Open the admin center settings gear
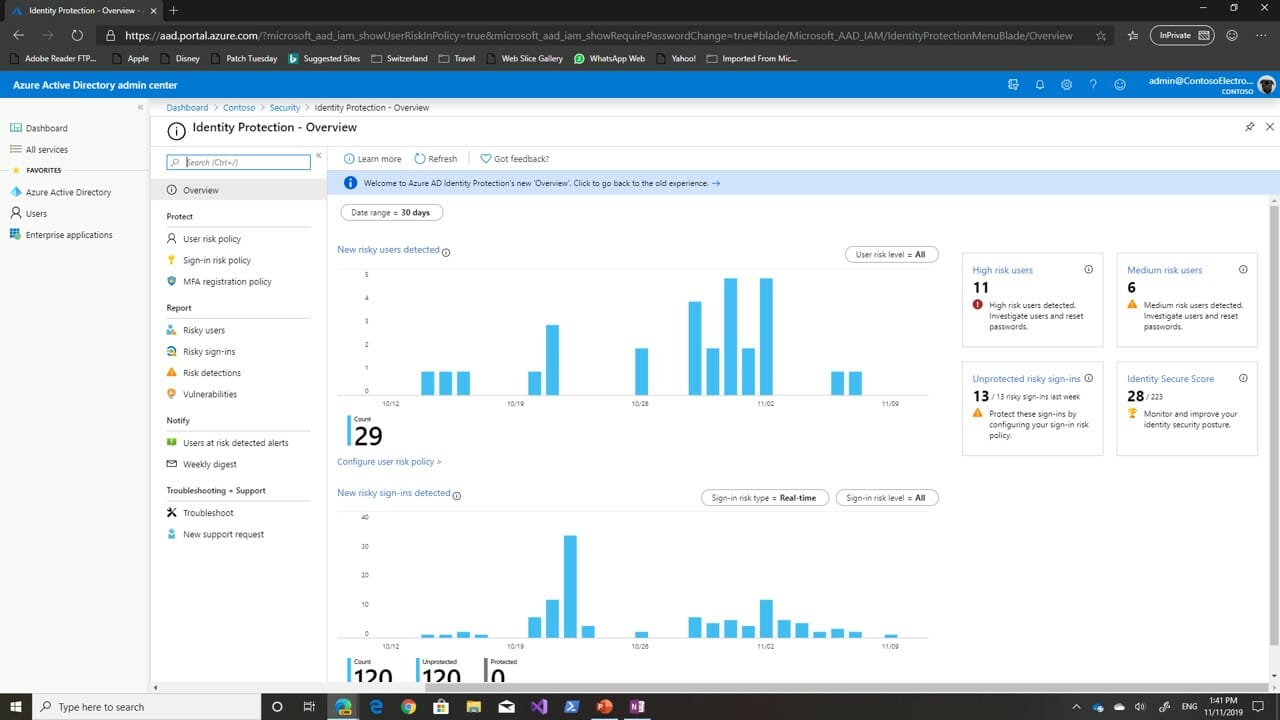 click(x=1066, y=85)
